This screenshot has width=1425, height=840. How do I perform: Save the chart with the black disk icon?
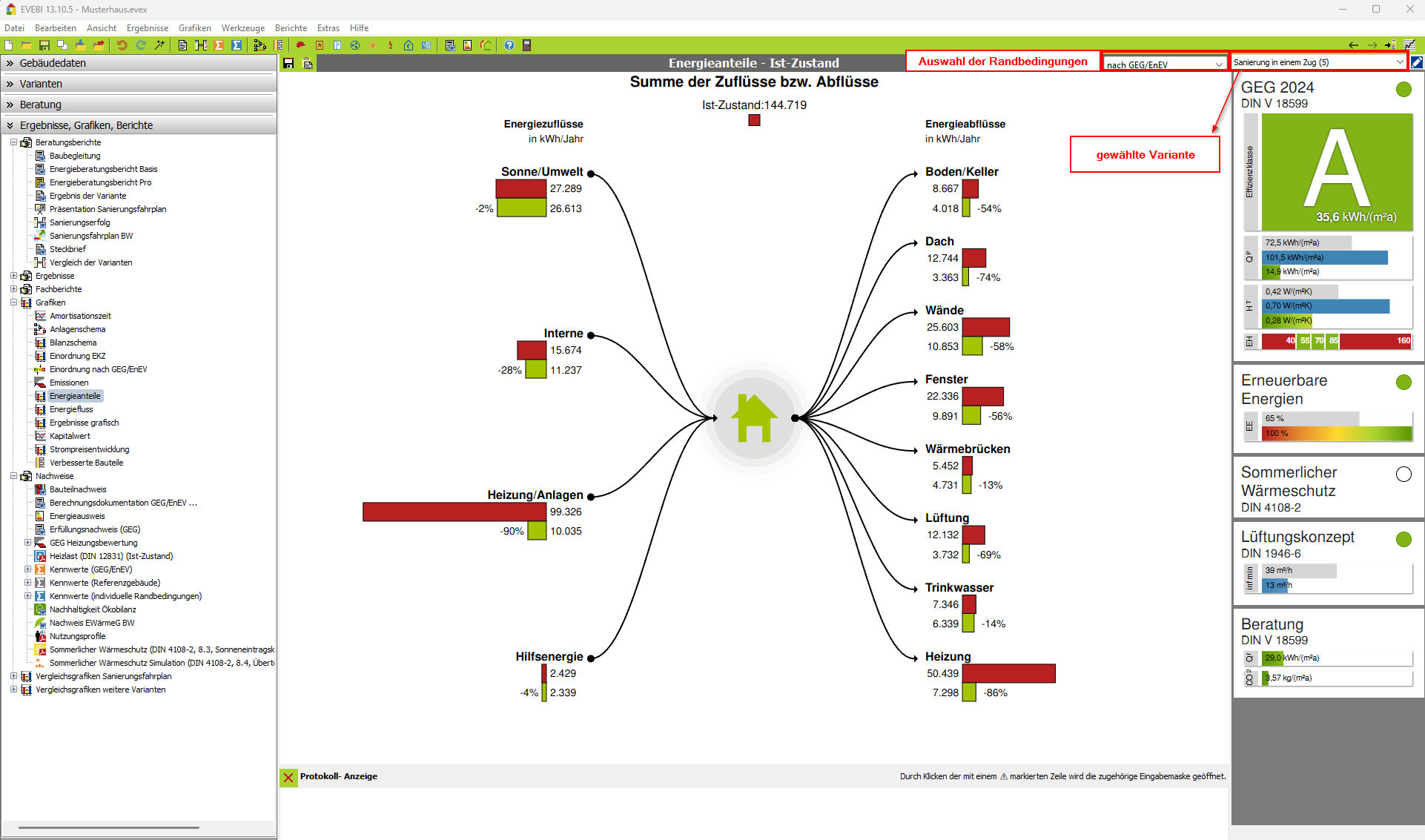(289, 64)
